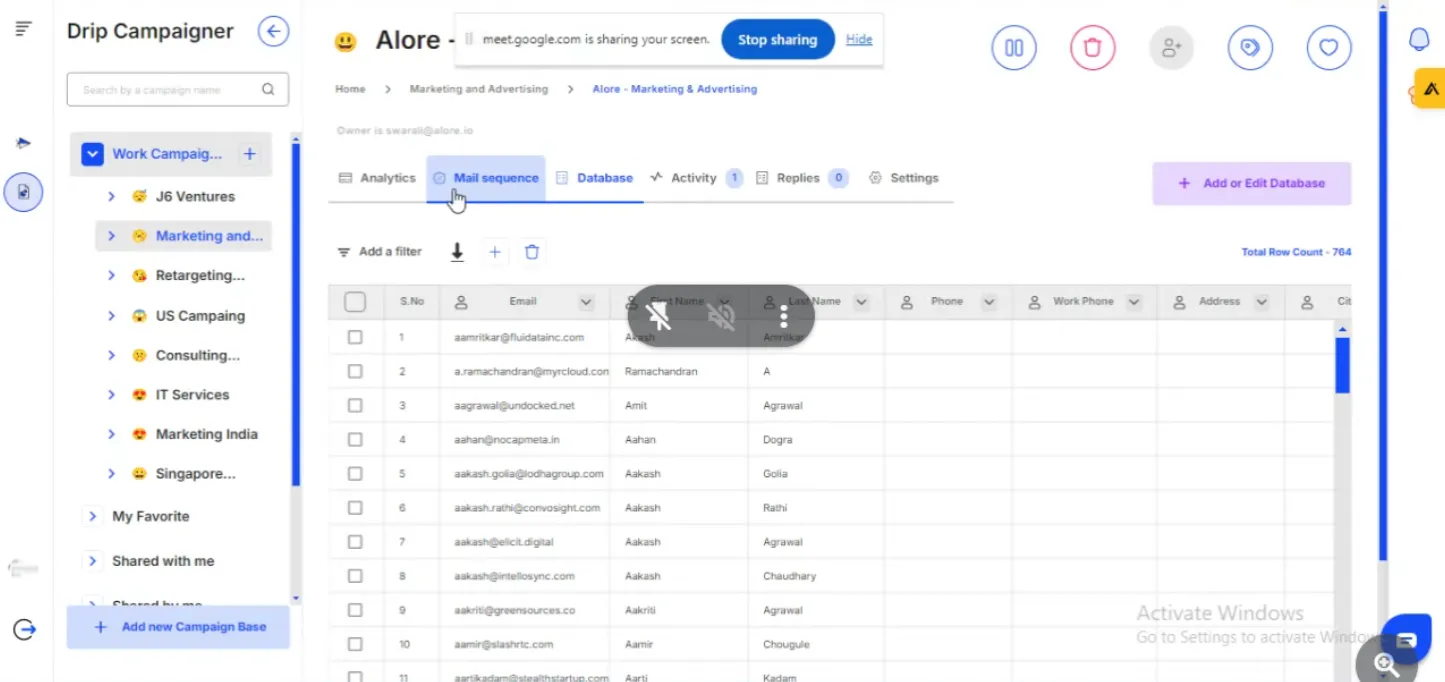
Task: Switch to the Analytics tab
Action: point(377,178)
